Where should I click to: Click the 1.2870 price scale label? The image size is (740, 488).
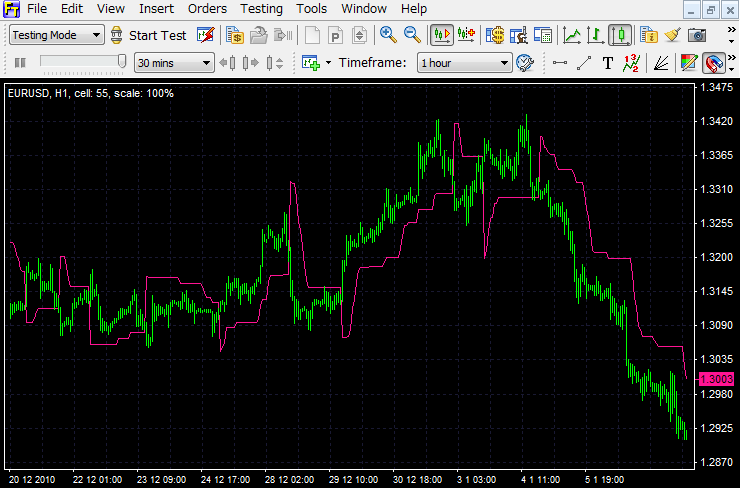pyautogui.click(x=716, y=462)
